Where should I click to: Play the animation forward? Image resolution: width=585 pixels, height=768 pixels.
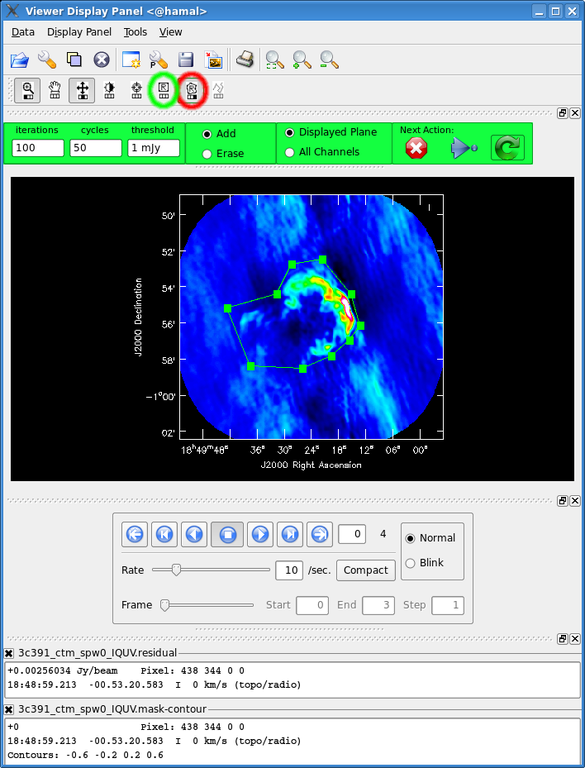pos(260,534)
